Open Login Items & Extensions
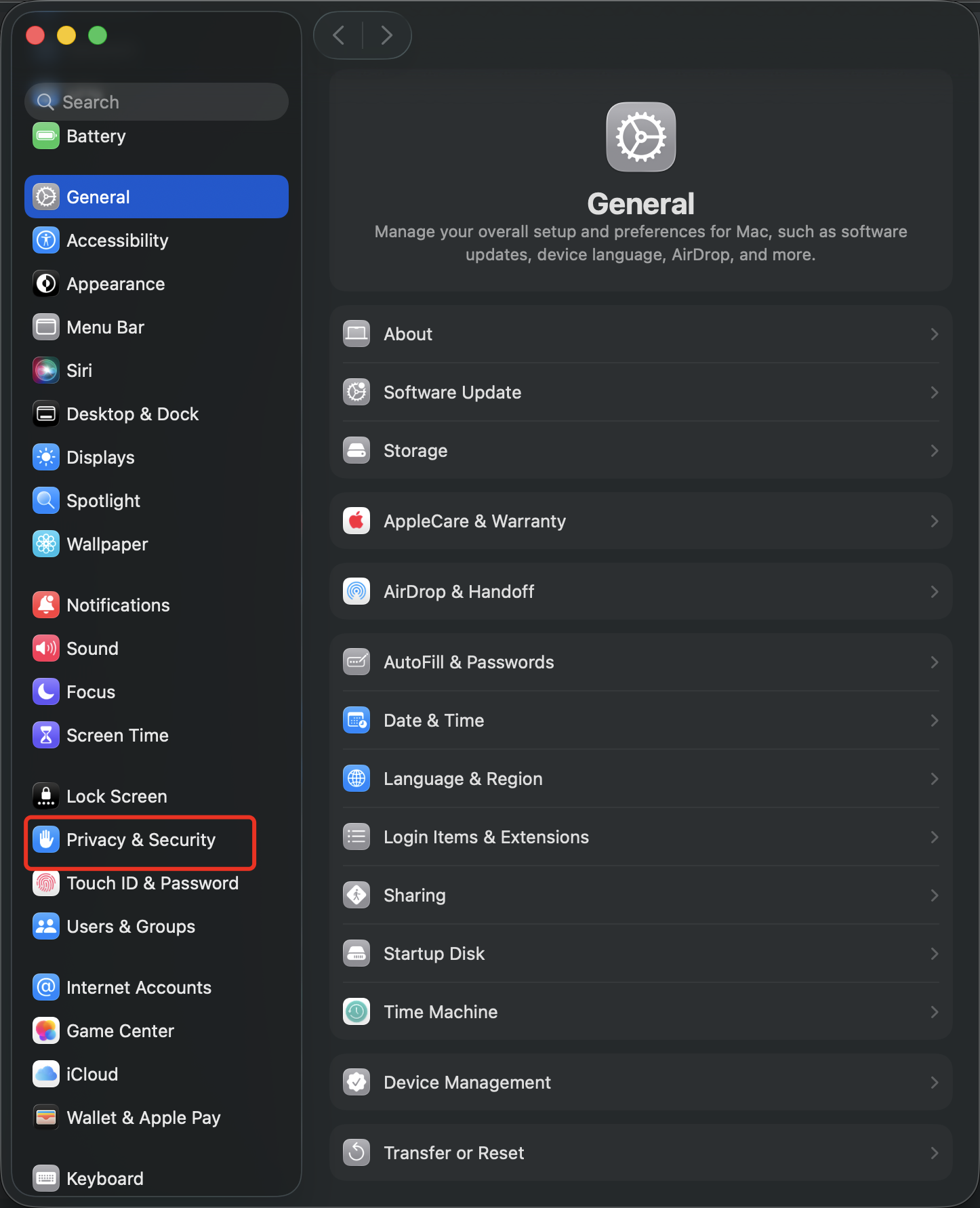 click(x=640, y=837)
